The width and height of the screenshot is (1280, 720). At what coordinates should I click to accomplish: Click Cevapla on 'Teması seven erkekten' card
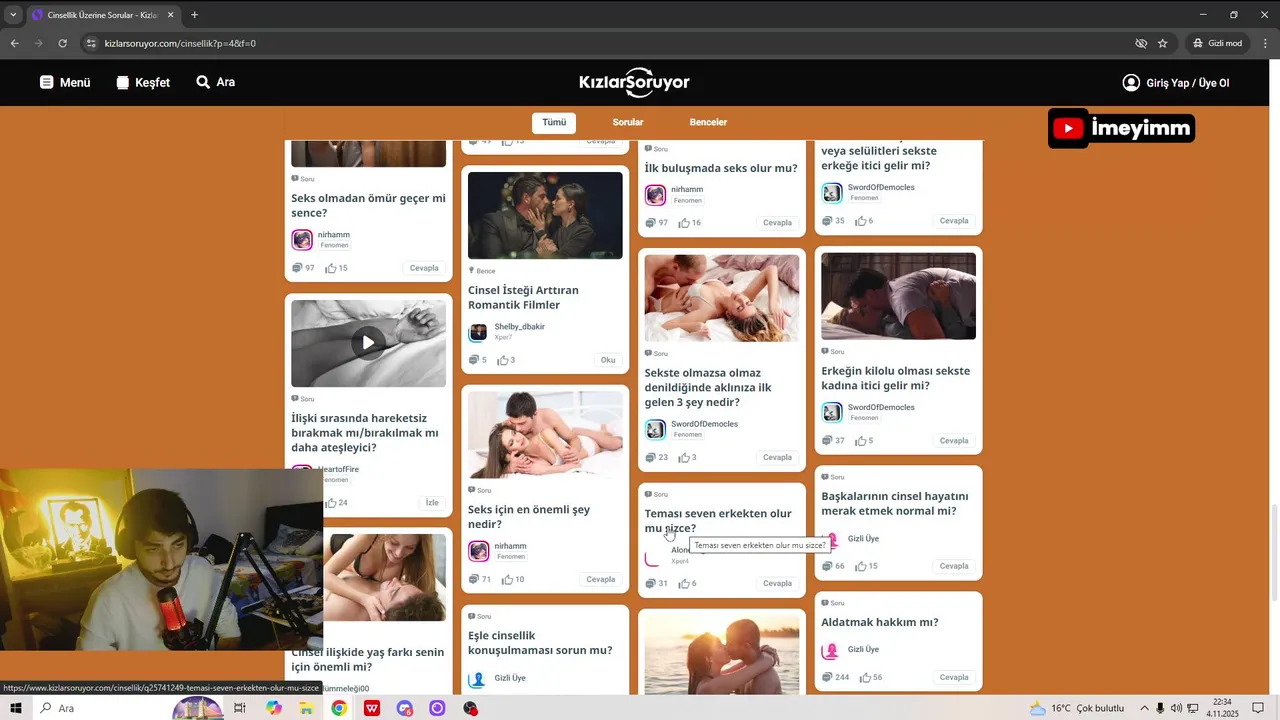(778, 583)
